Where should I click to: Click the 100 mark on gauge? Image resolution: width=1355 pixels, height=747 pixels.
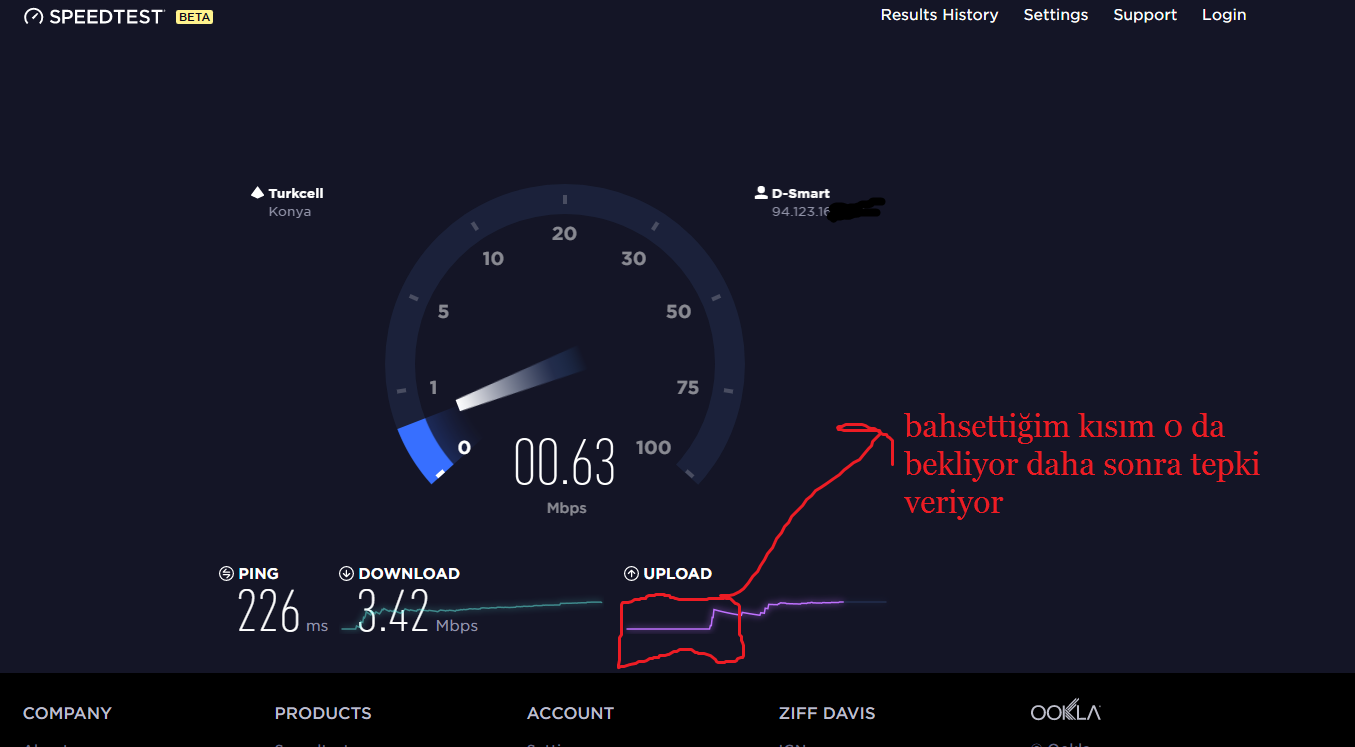653,448
